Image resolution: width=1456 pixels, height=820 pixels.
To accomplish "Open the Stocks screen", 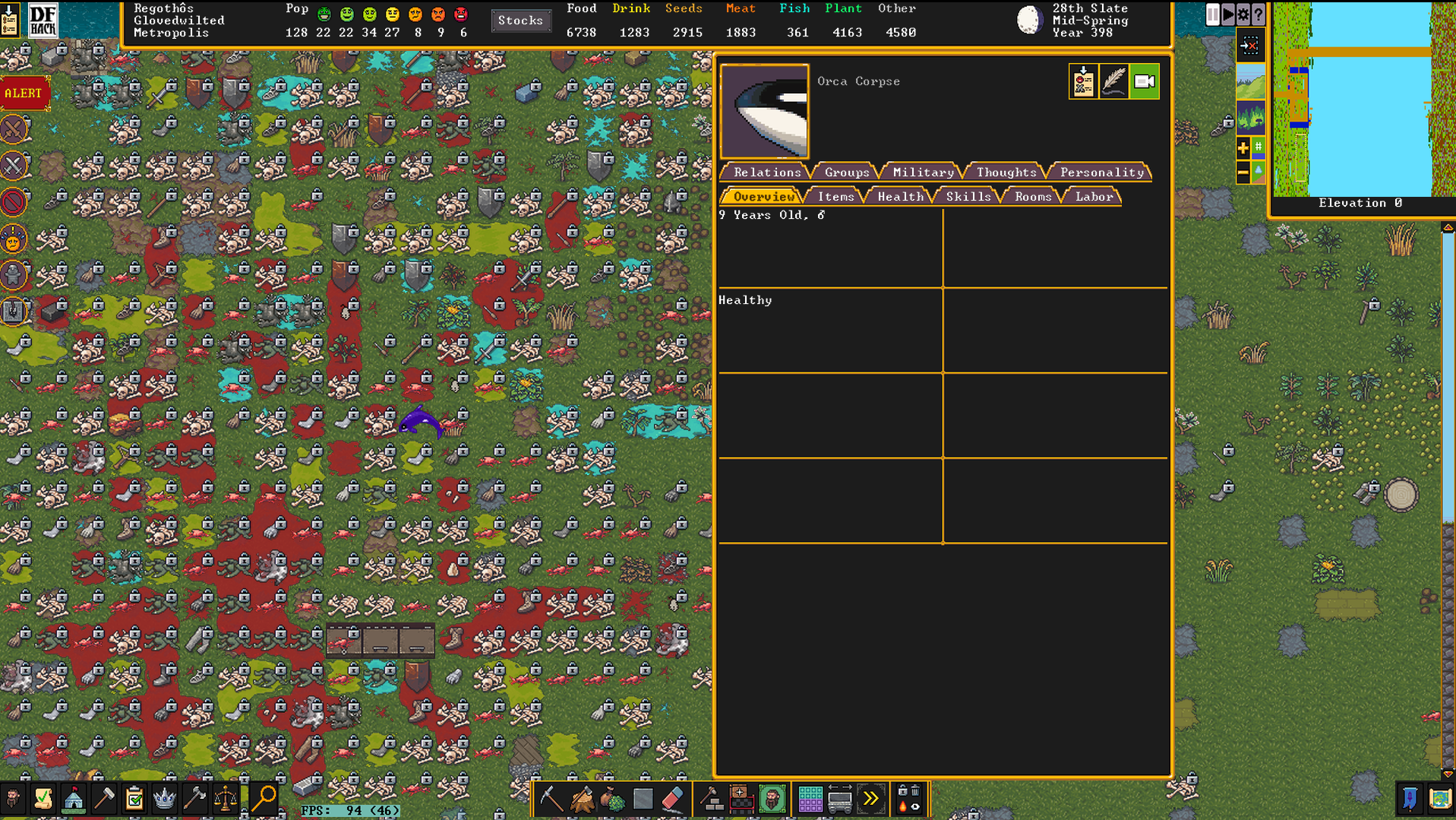I will pos(520,21).
